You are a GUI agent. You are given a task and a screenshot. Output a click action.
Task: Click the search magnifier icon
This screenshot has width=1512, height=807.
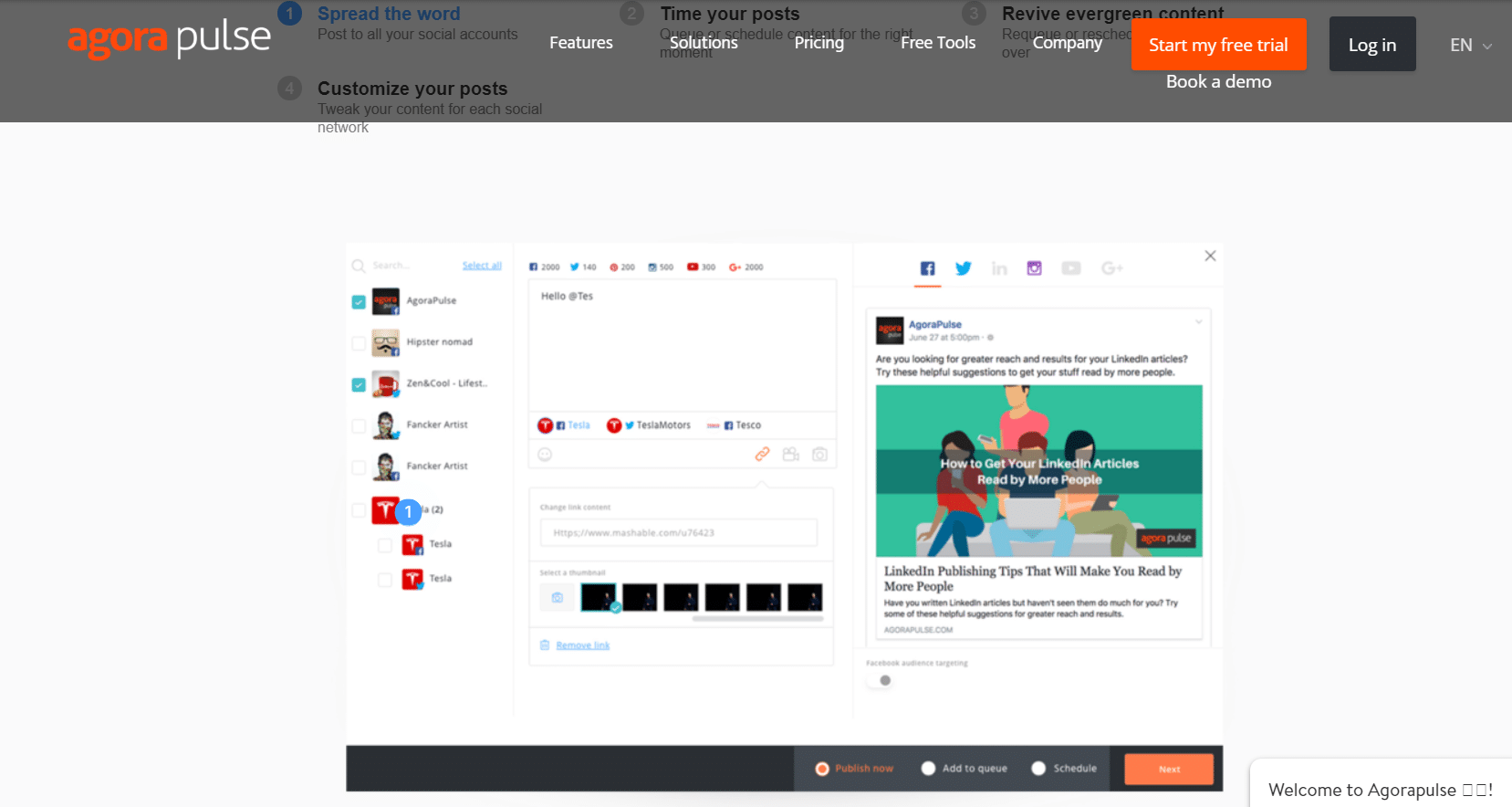pyautogui.click(x=359, y=266)
